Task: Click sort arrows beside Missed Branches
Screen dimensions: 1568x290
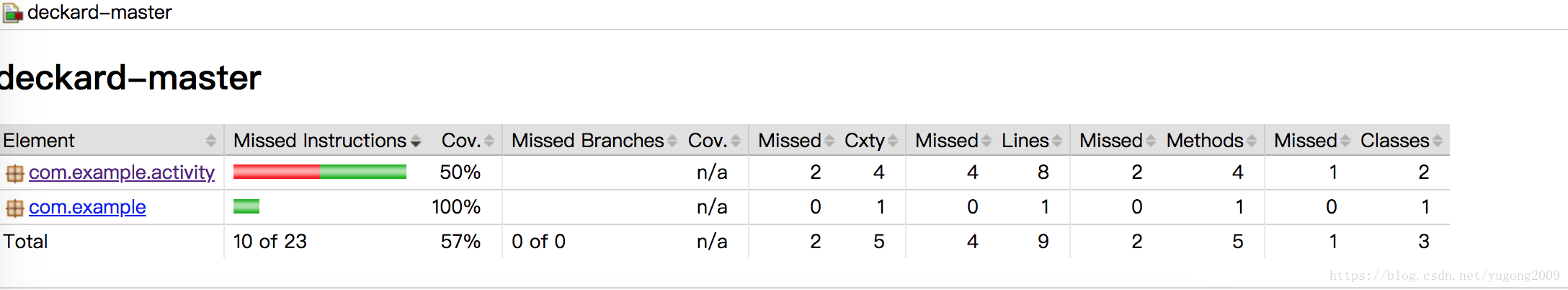Action: click(672, 141)
